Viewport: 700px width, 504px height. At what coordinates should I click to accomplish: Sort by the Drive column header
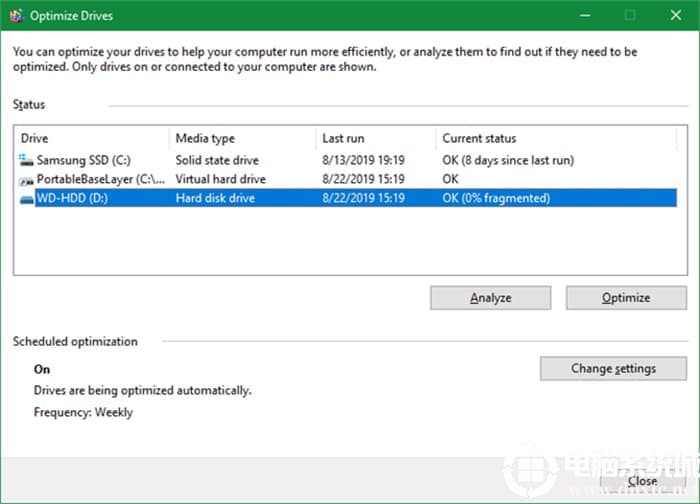[x=92, y=138]
